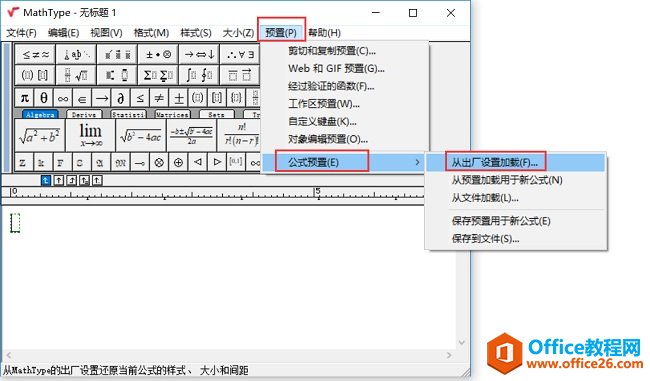This screenshot has width=650, height=381.
Task: Insert parentheses template from small bar
Action: pyautogui.click(x=198, y=98)
